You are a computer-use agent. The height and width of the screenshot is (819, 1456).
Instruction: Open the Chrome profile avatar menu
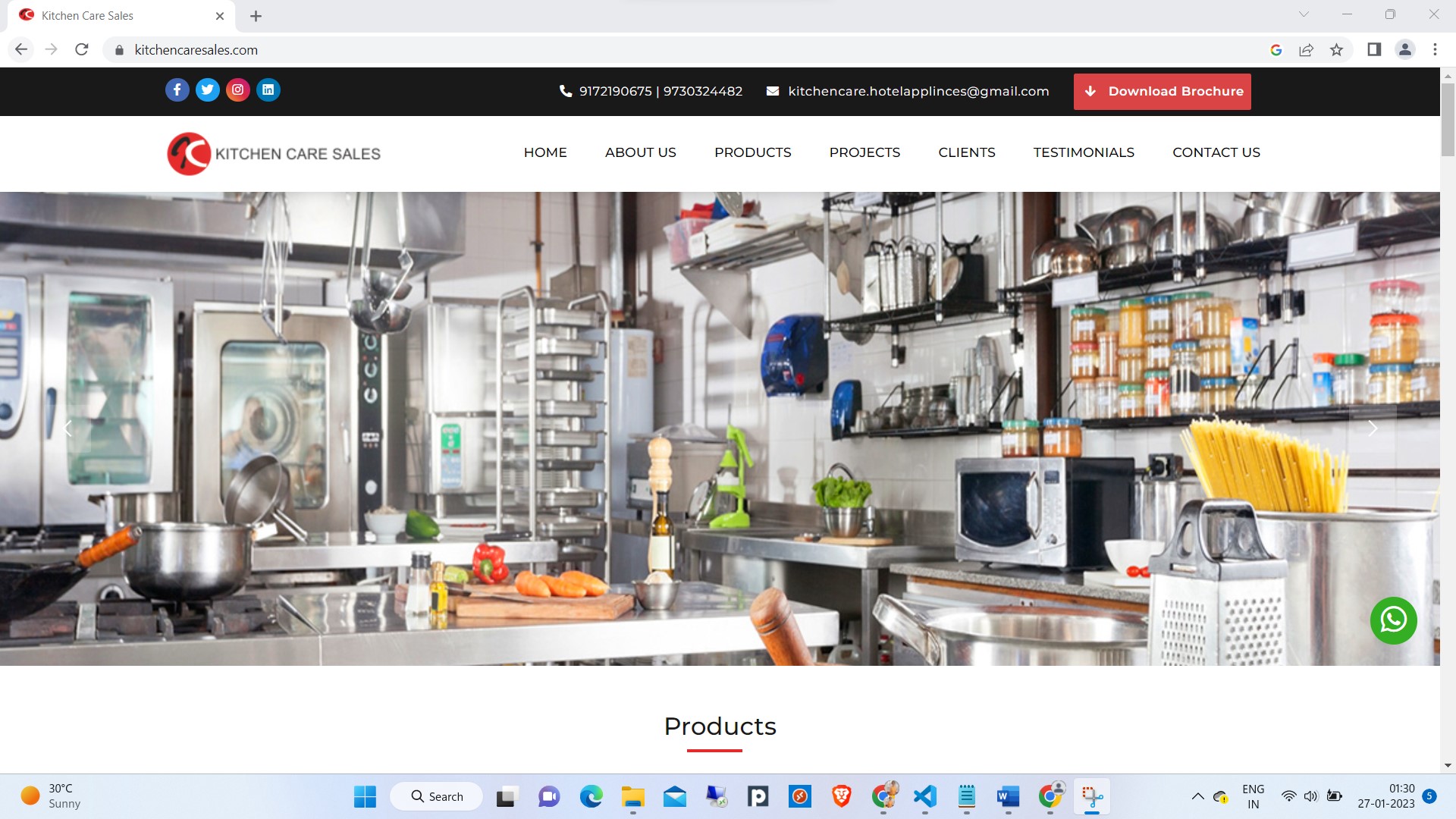coord(1405,49)
